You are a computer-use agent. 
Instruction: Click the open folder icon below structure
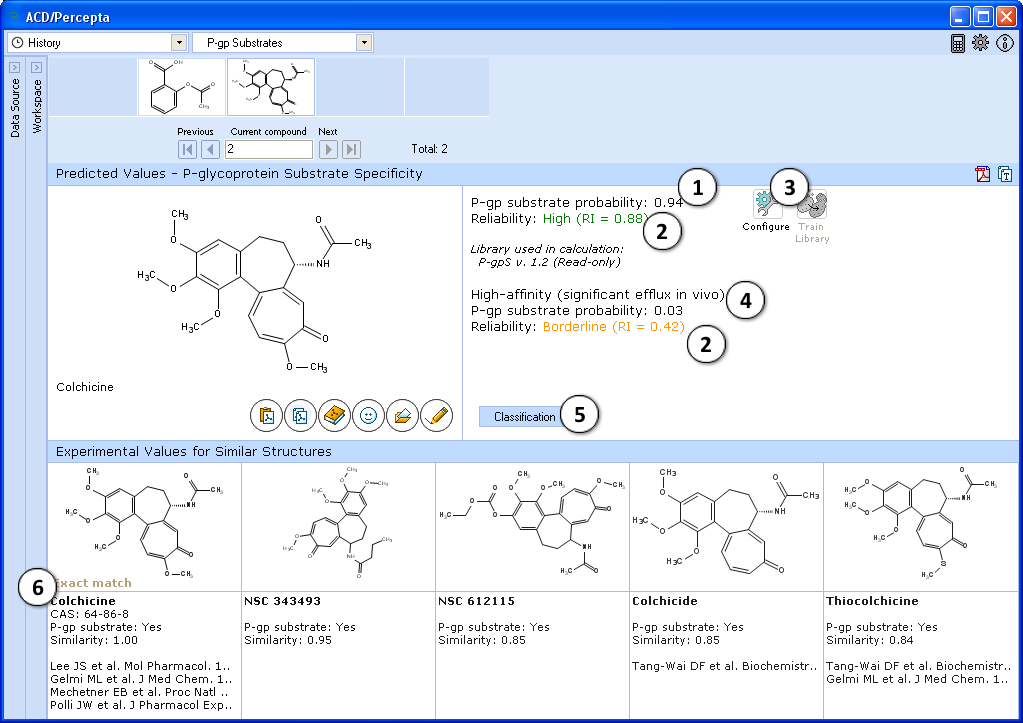(x=403, y=414)
